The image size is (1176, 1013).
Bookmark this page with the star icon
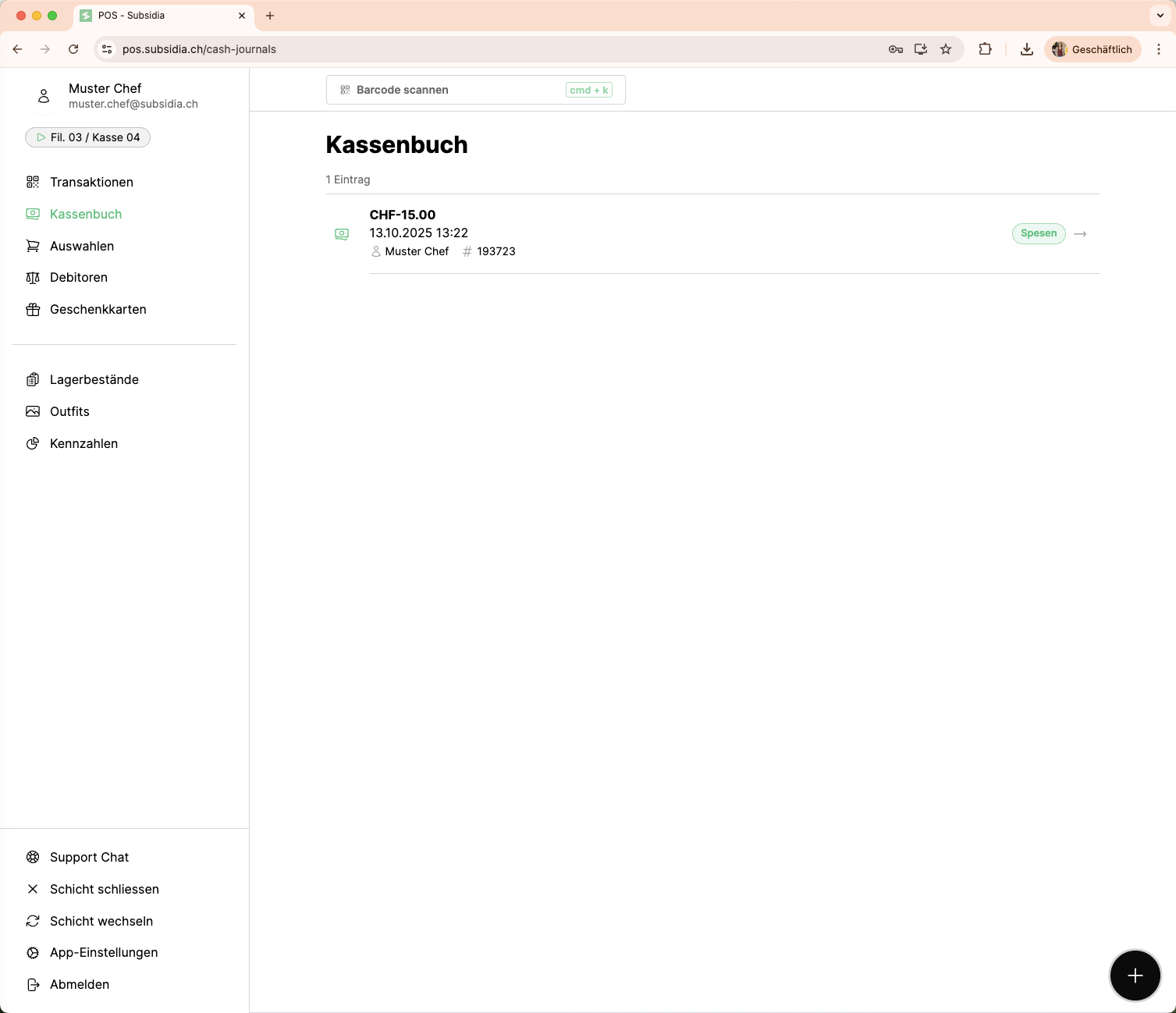[x=946, y=49]
